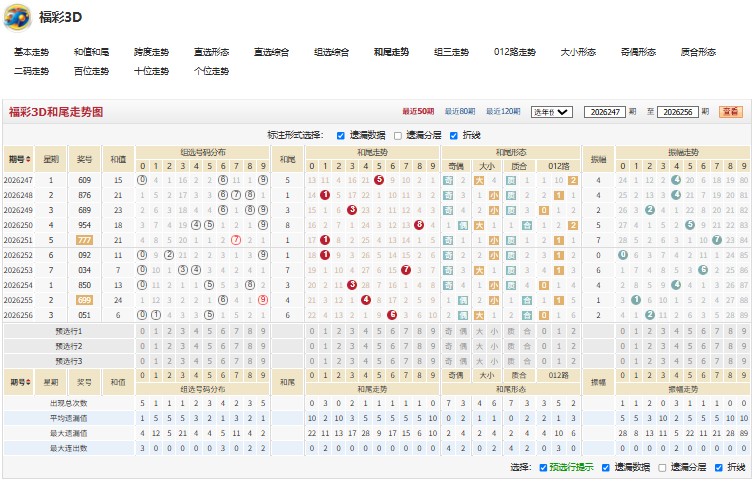Click red ball 6 in row 2026256
This screenshot has height=481, width=752.
pos(392,315)
